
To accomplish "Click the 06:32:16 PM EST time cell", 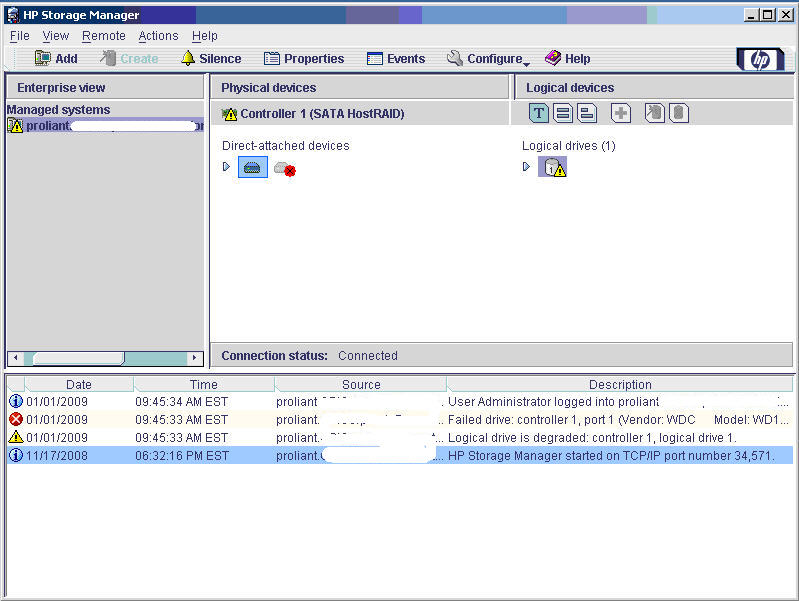I will 182,456.
